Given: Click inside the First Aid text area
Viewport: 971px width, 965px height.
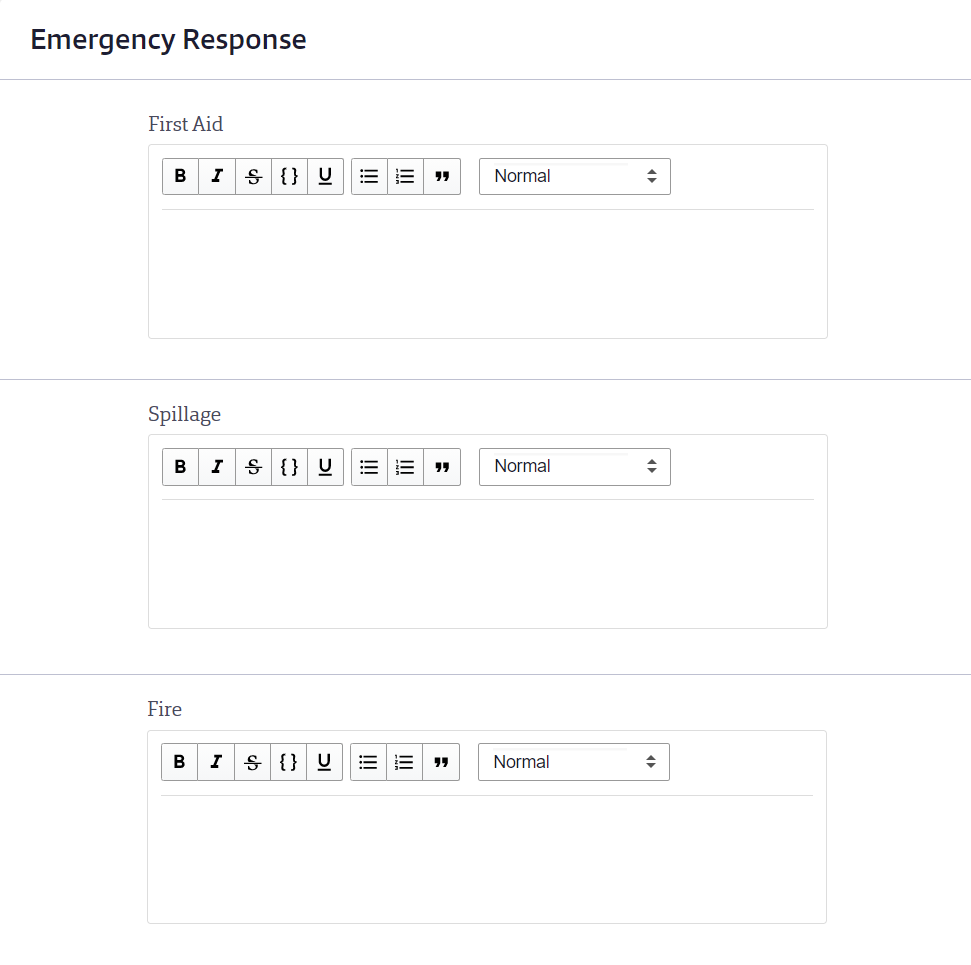Looking at the screenshot, I should click(487, 271).
